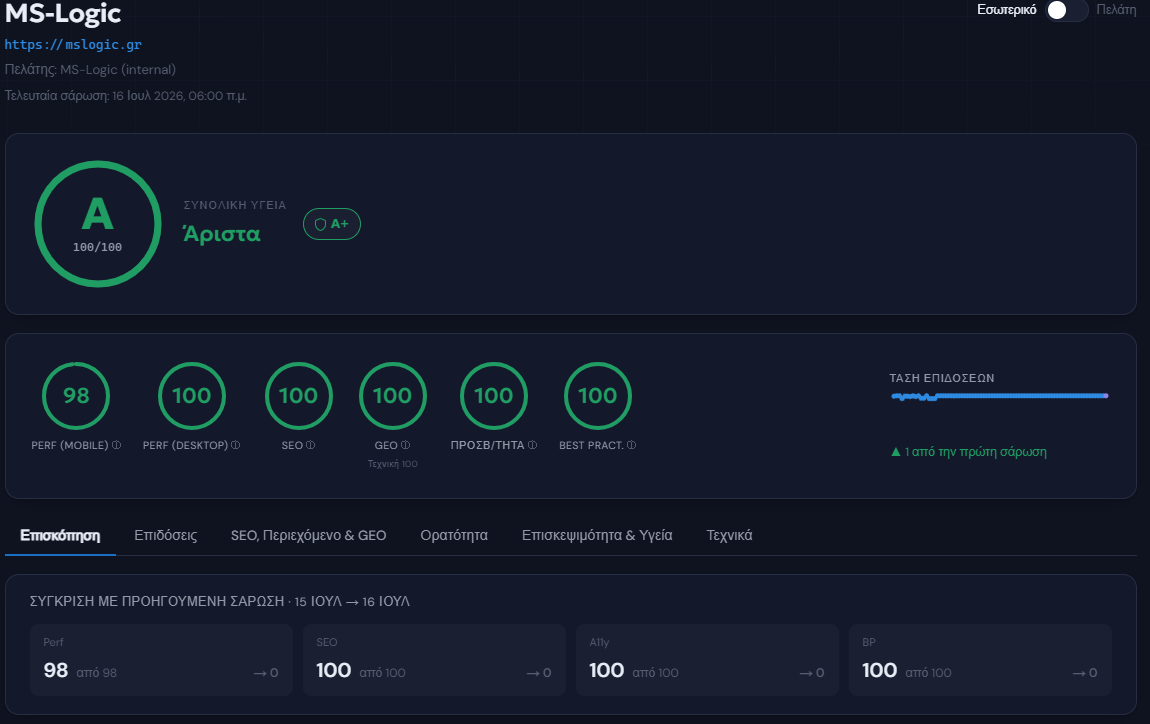Click info icon next to ΠΡΟΣΒ/ΤΗΤΑ
Image resolution: width=1150 pixels, height=724 pixels.
[x=532, y=445]
